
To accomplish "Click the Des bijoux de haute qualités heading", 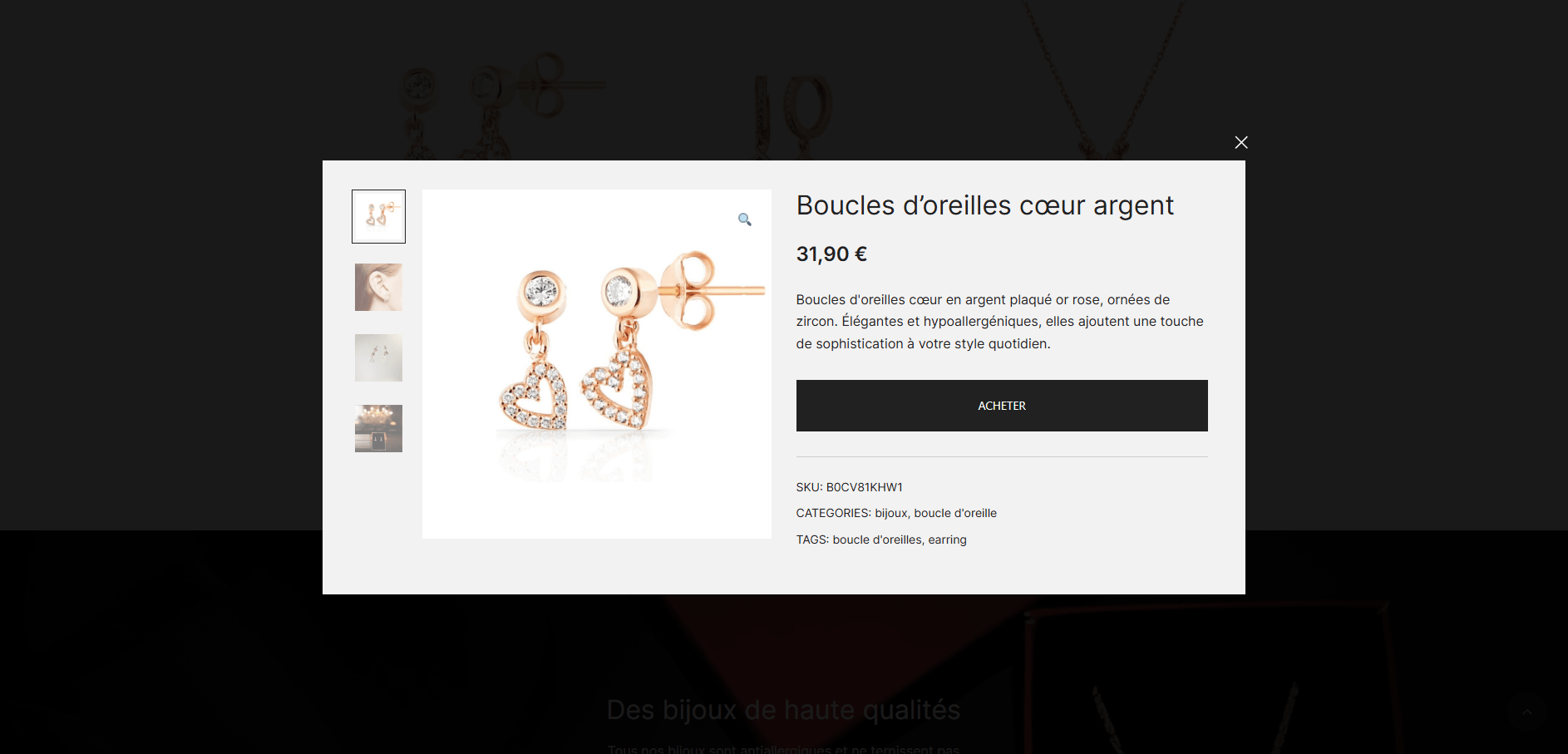I will (783, 710).
